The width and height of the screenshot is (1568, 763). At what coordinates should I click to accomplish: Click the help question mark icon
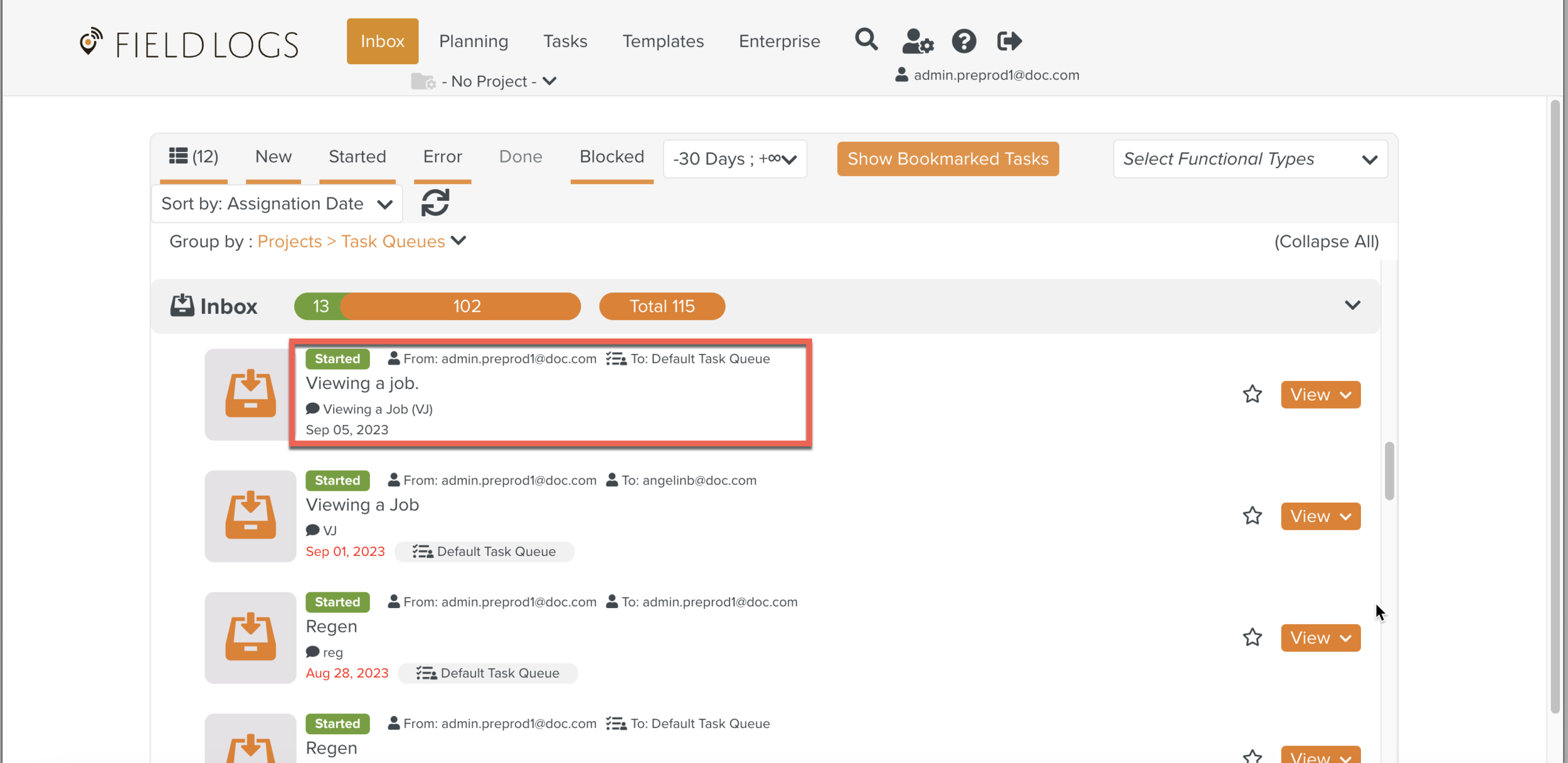964,41
